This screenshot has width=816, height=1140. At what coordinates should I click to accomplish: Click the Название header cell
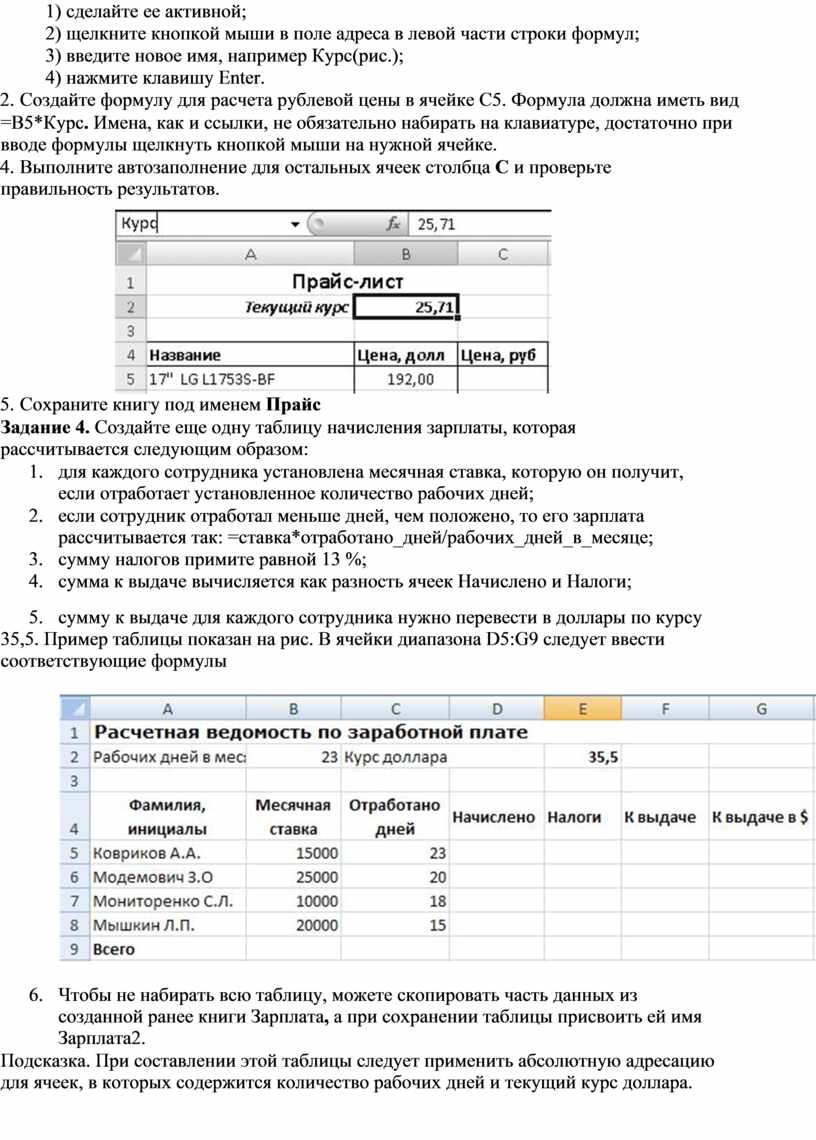point(250,355)
